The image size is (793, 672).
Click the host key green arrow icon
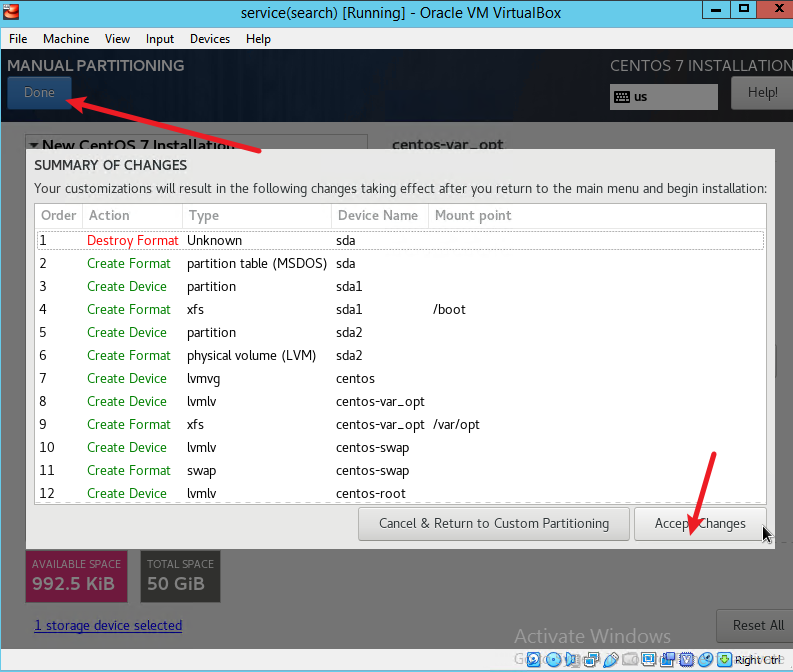tap(724, 659)
